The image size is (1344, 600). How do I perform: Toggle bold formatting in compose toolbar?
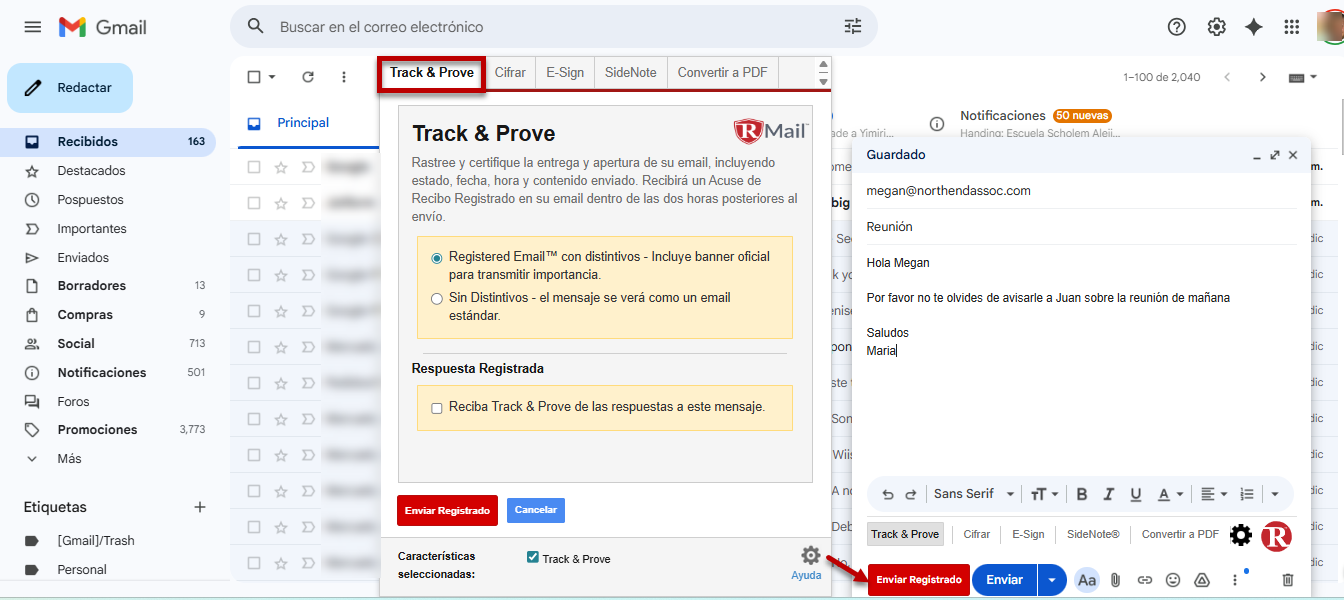pyautogui.click(x=1081, y=494)
